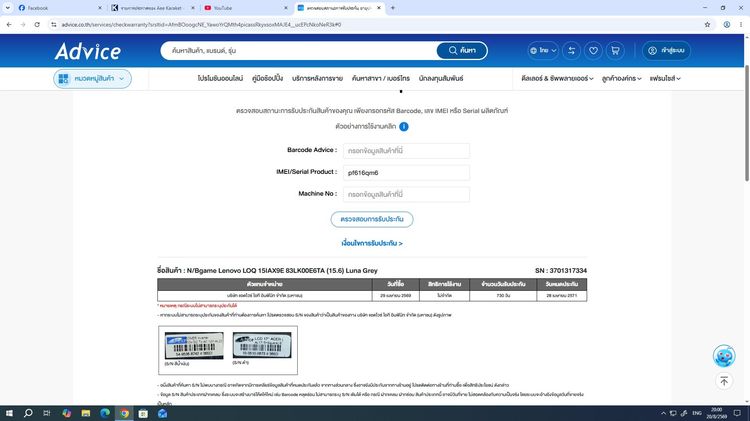This screenshot has width=750, height=421.
Task: Click the Advice logo
Action: pos(88,51)
